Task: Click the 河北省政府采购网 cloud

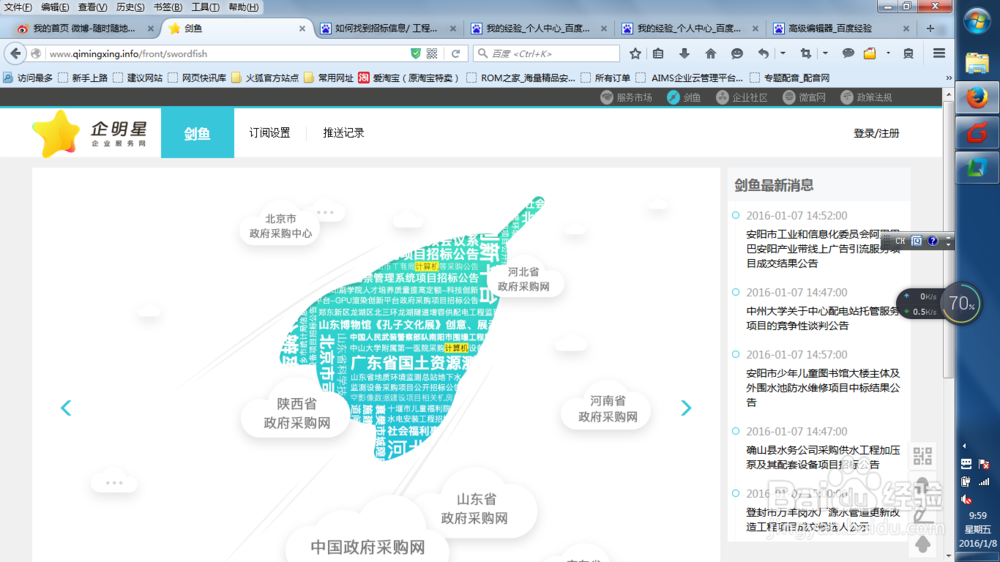Action: (x=524, y=279)
